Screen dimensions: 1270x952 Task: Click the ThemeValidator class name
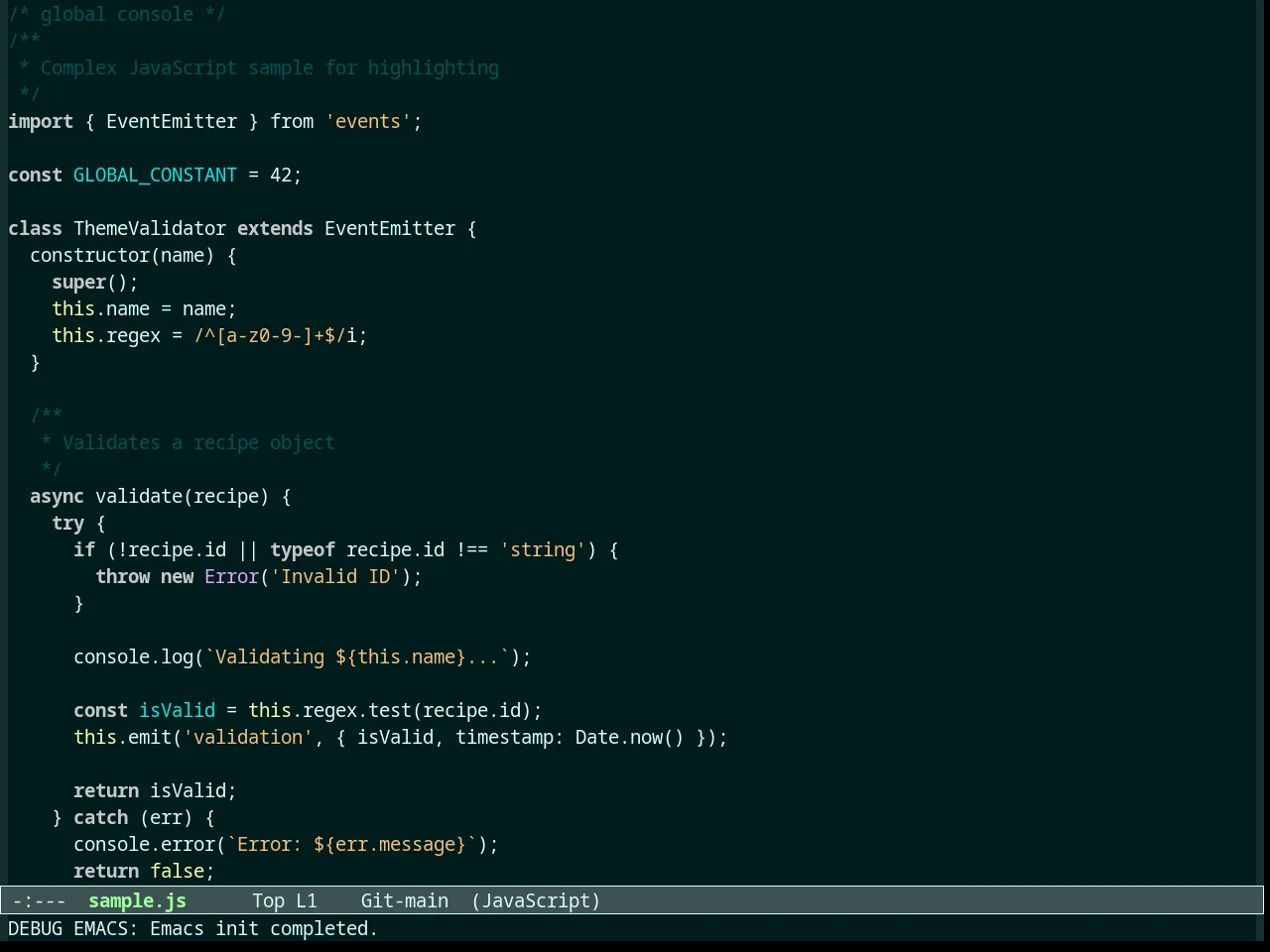pyautogui.click(x=150, y=228)
